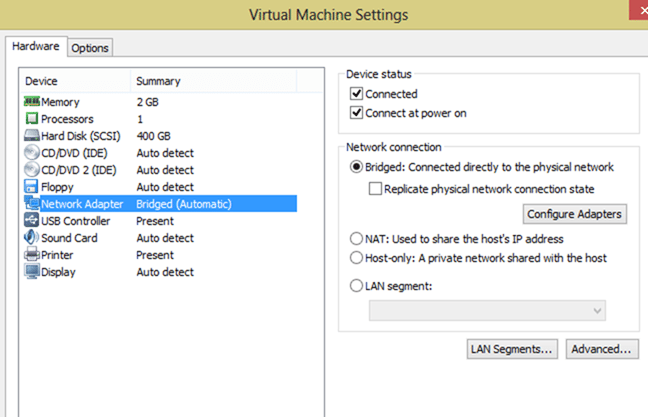Uncheck the Connected checkbox
This screenshot has width=648, height=417.
356,94
